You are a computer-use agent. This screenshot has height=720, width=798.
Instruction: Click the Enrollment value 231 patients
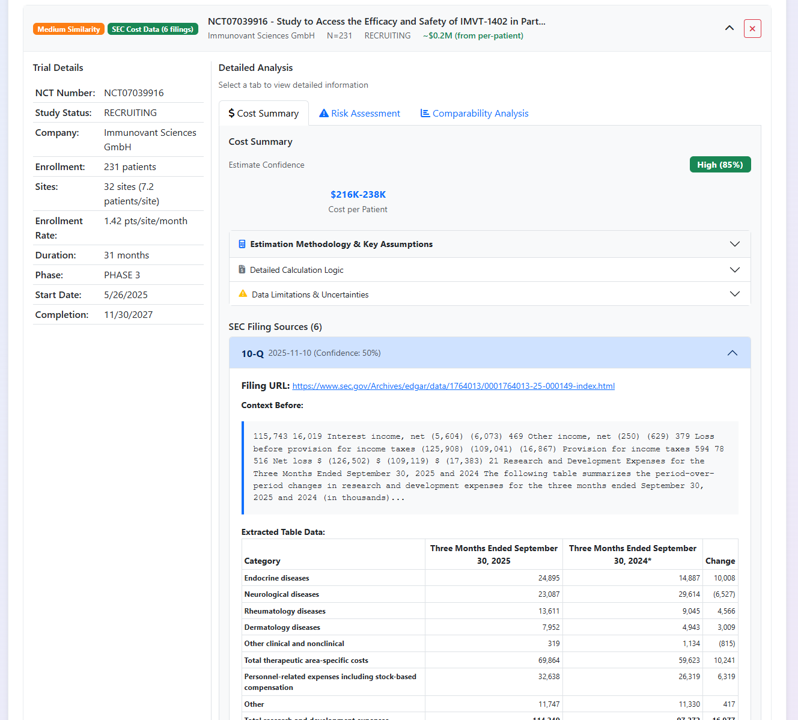click(x=130, y=167)
